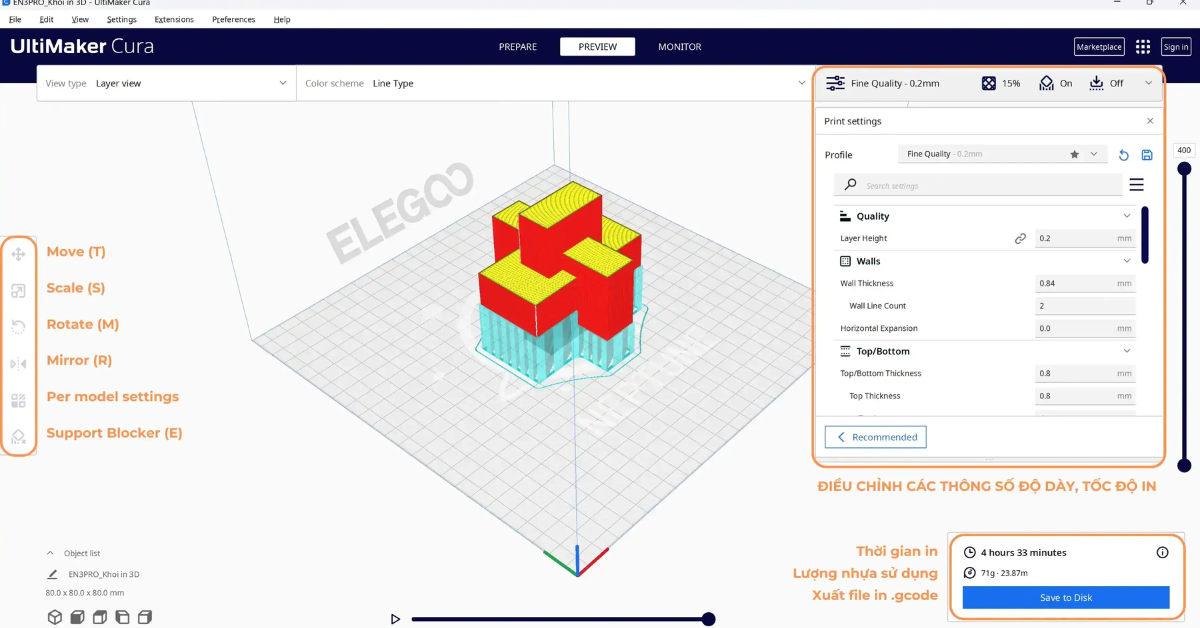Mark the Fine Quality profile as favorite
This screenshot has height=628, width=1200.
pyautogui.click(x=1074, y=154)
